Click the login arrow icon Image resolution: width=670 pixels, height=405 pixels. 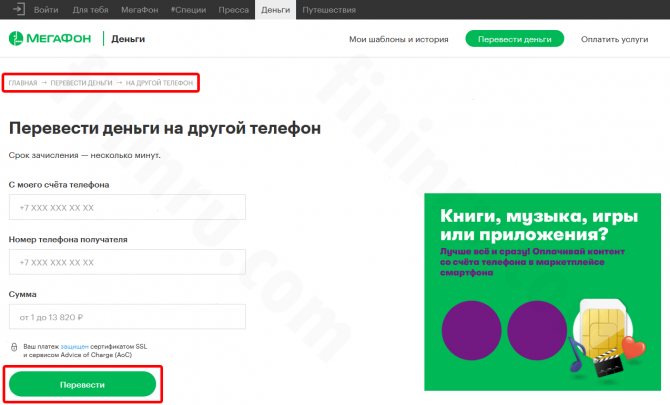click(x=18, y=9)
